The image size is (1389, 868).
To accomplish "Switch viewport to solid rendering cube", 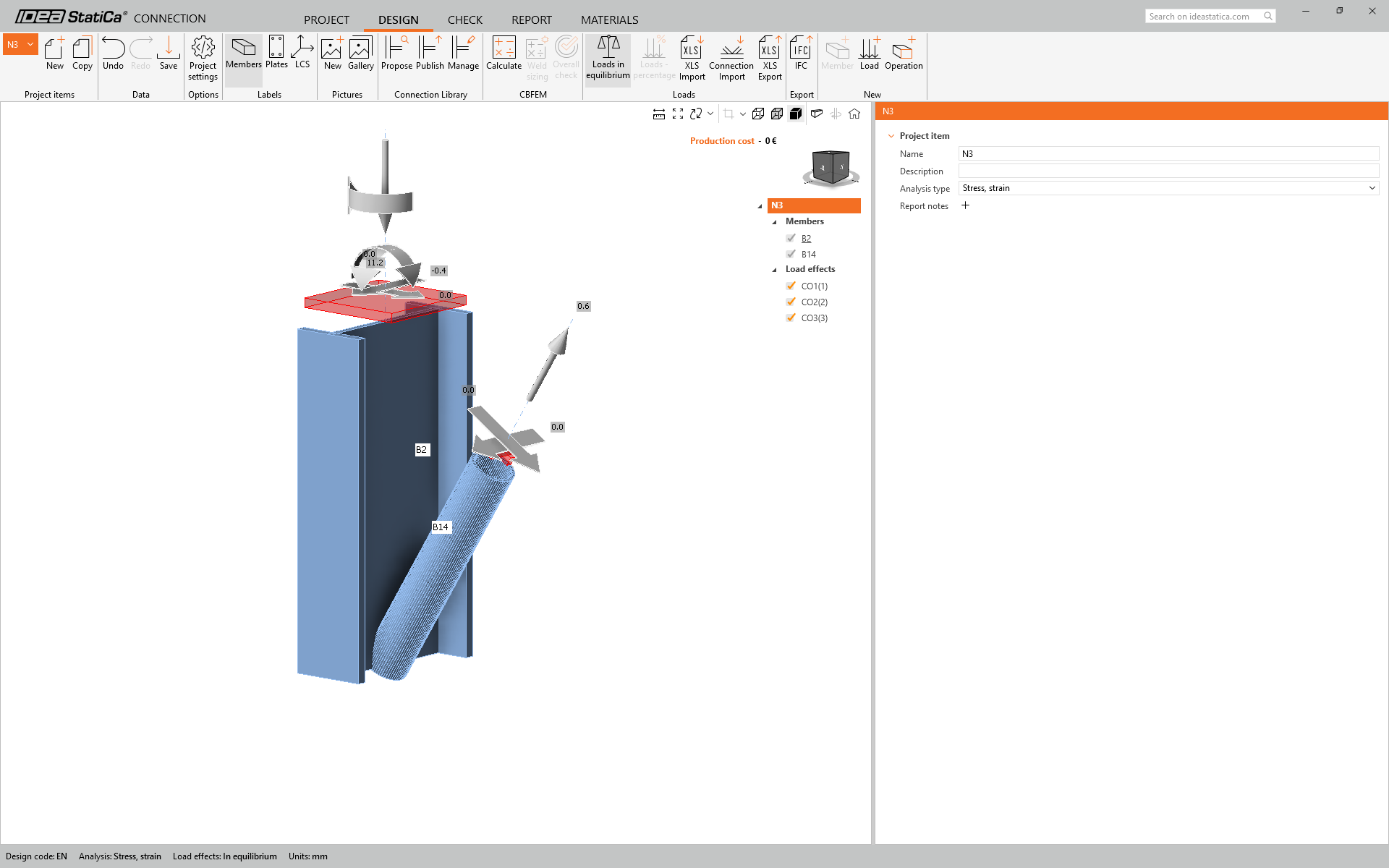I will click(x=796, y=114).
